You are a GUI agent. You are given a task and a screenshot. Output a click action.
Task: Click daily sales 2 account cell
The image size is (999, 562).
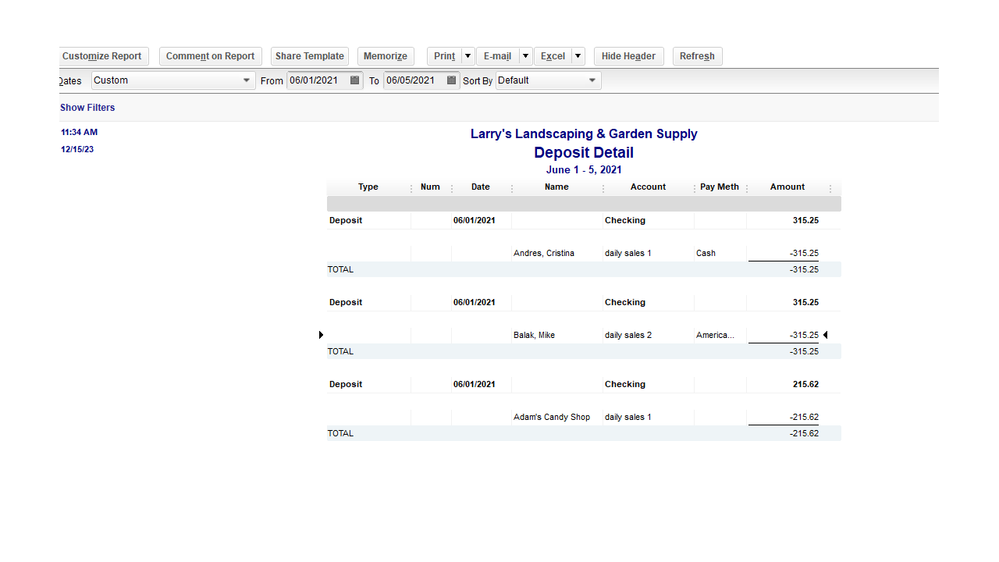click(x=628, y=335)
